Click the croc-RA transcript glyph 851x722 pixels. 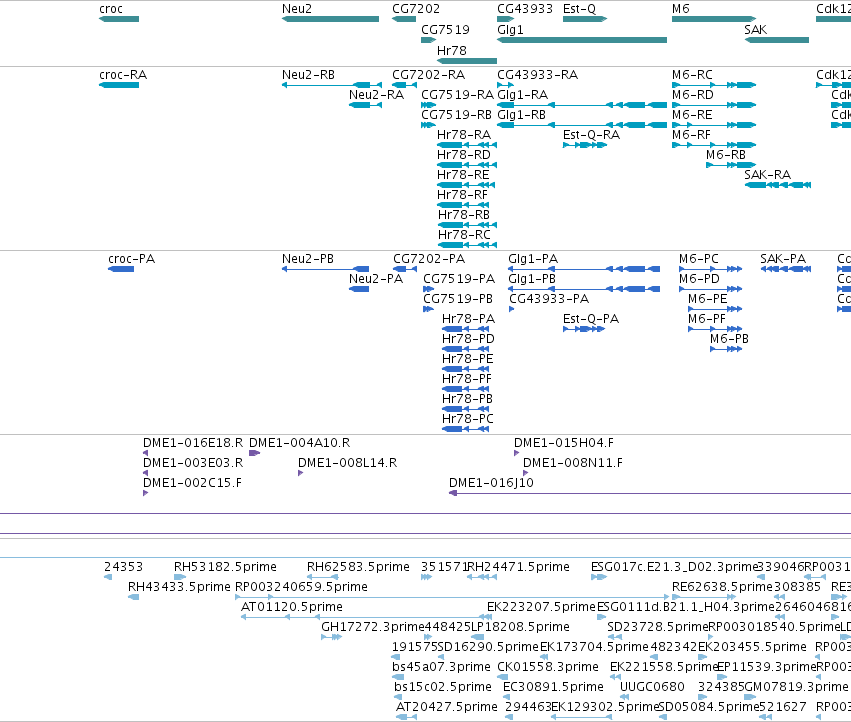pyautogui.click(x=119, y=85)
